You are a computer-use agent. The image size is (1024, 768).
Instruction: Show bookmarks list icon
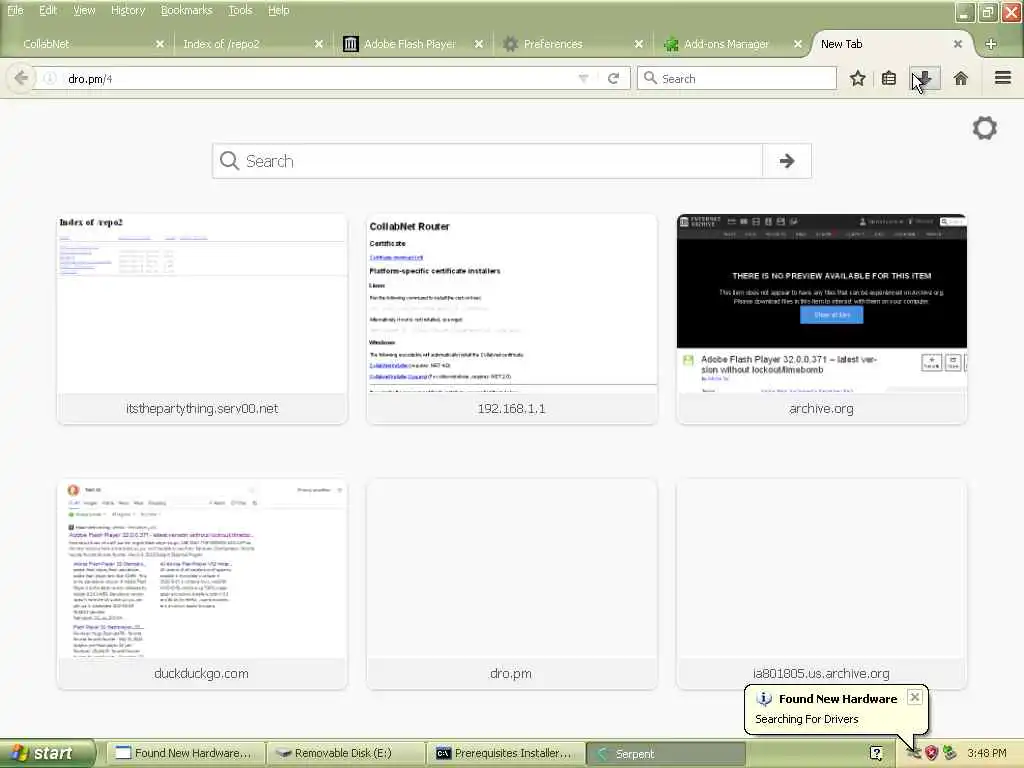pyautogui.click(x=889, y=78)
